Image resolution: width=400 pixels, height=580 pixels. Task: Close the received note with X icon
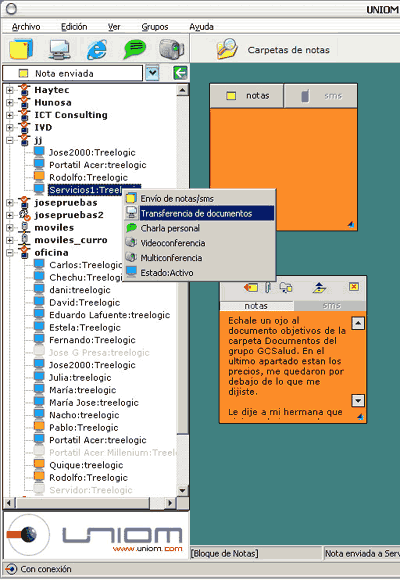pyautogui.click(x=354, y=287)
